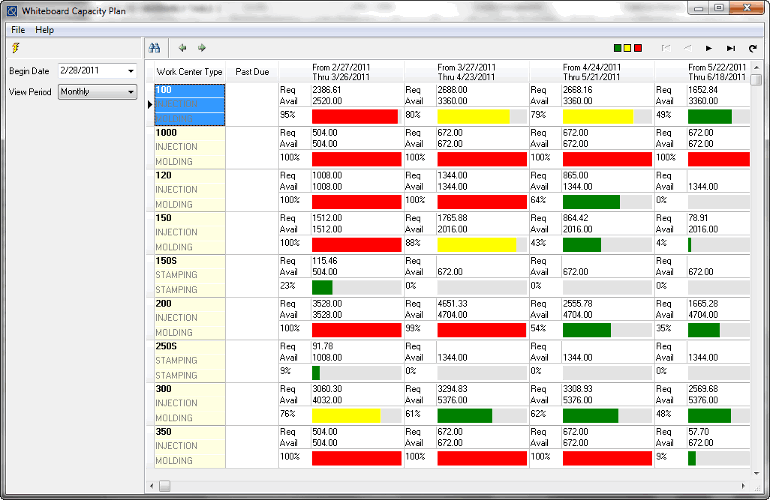Open the Help menu
The width and height of the screenshot is (770, 500).
[45, 30]
